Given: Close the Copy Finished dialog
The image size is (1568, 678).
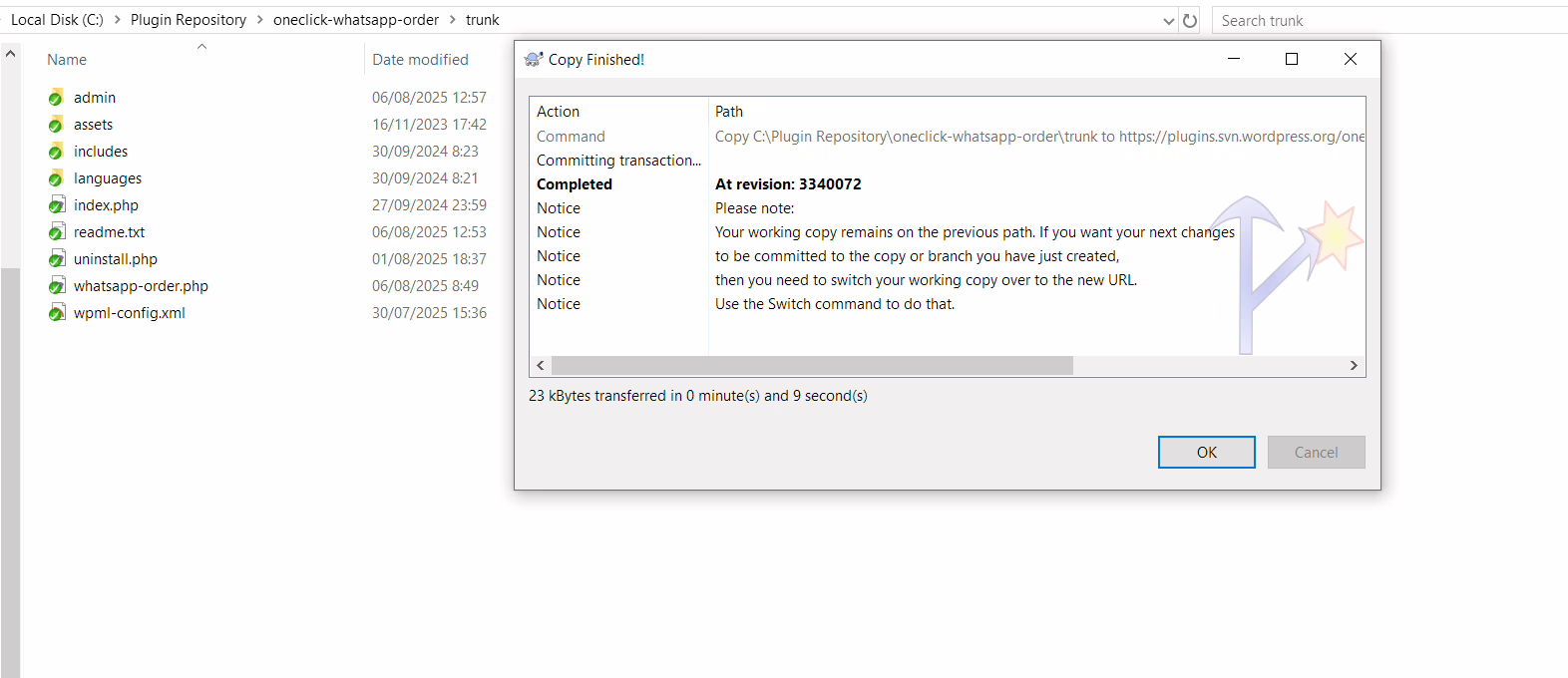Looking at the screenshot, I should tap(1351, 59).
